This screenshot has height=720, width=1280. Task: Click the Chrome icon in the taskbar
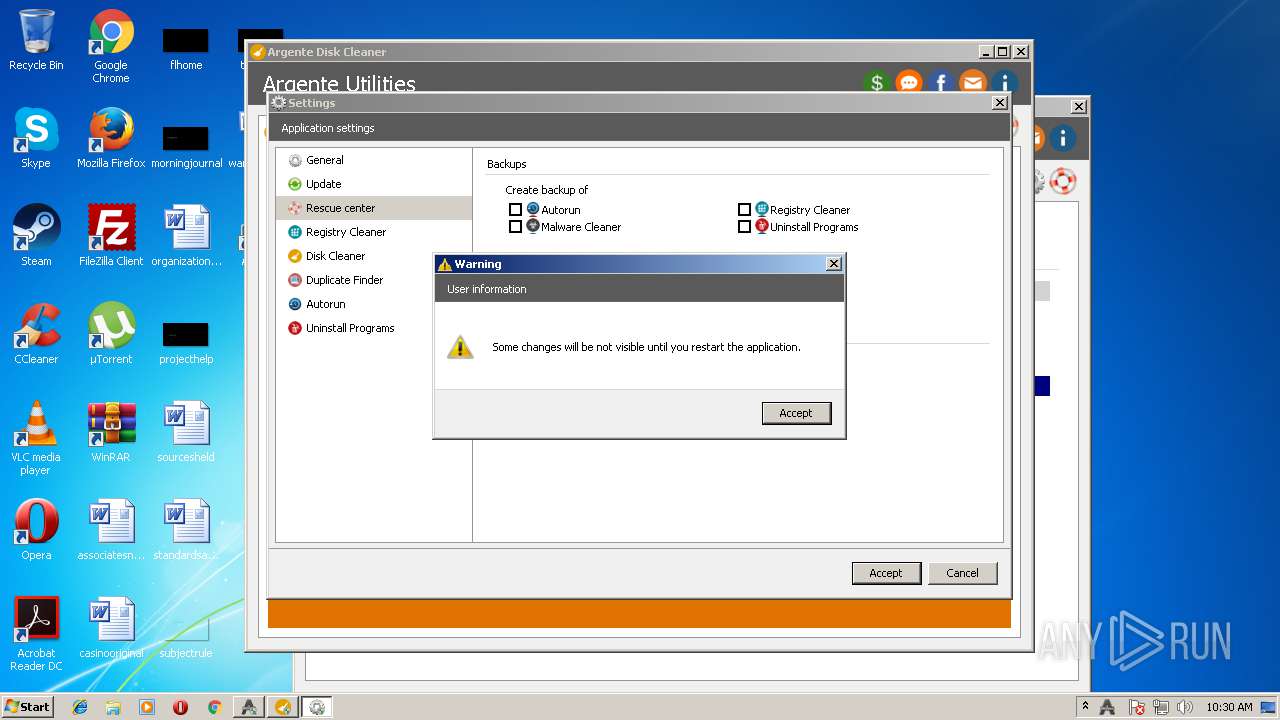[x=214, y=707]
